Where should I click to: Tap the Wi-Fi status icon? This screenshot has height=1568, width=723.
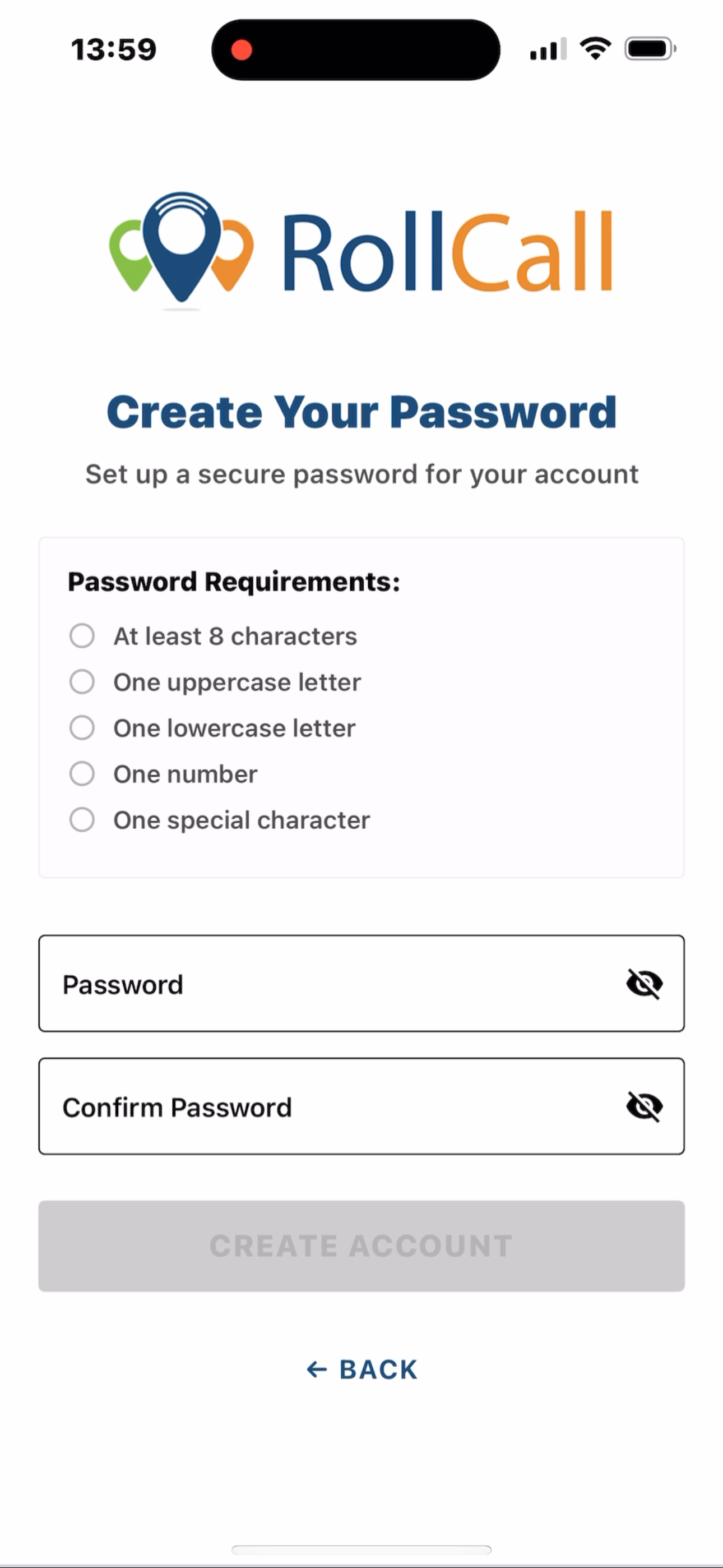pos(595,49)
